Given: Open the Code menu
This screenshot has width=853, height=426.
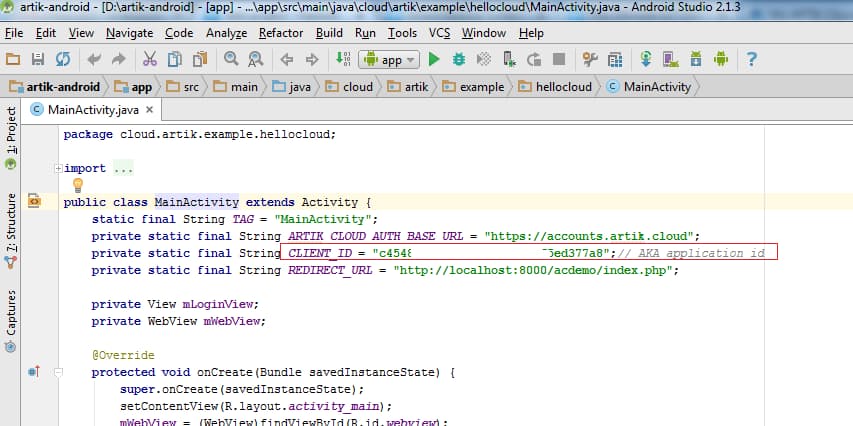Looking at the screenshot, I should [179, 33].
